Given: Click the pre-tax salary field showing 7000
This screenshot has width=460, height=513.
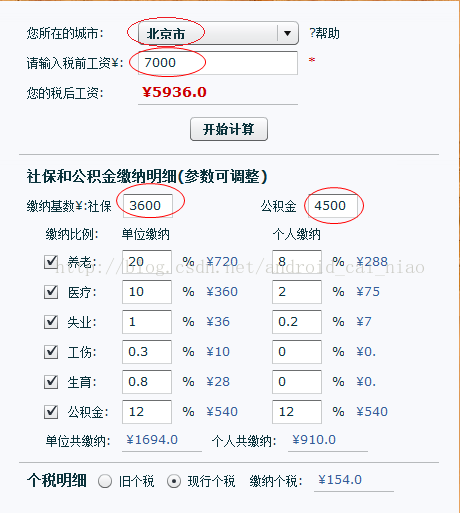Looking at the screenshot, I should click(x=218, y=63).
